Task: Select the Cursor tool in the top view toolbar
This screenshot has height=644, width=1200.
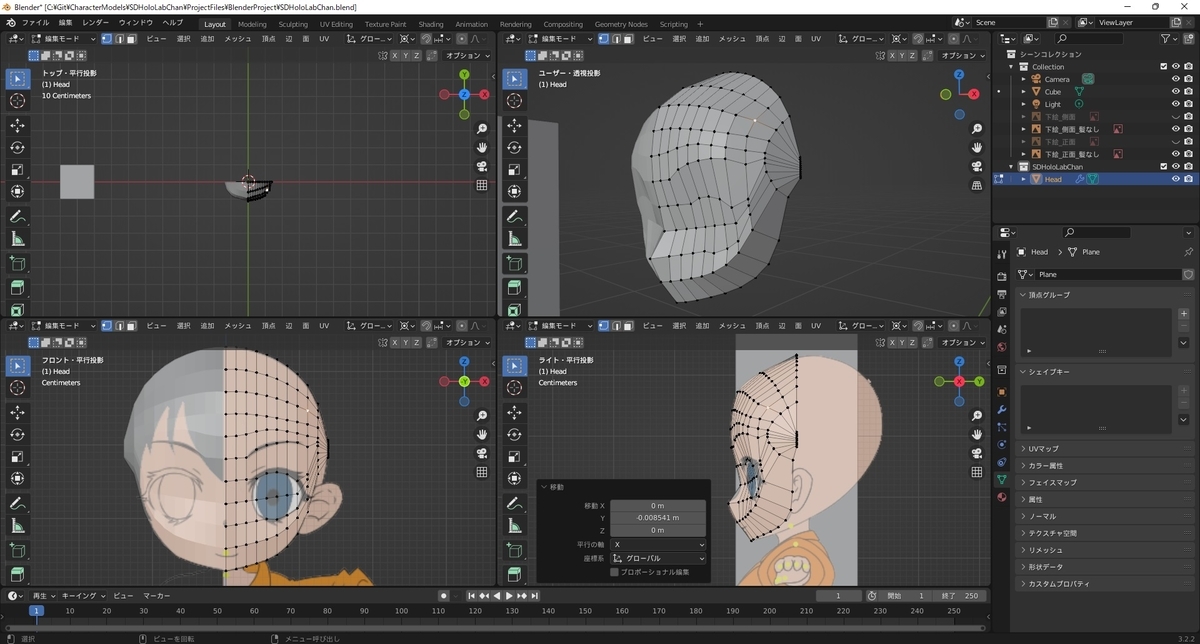Action: [x=18, y=101]
